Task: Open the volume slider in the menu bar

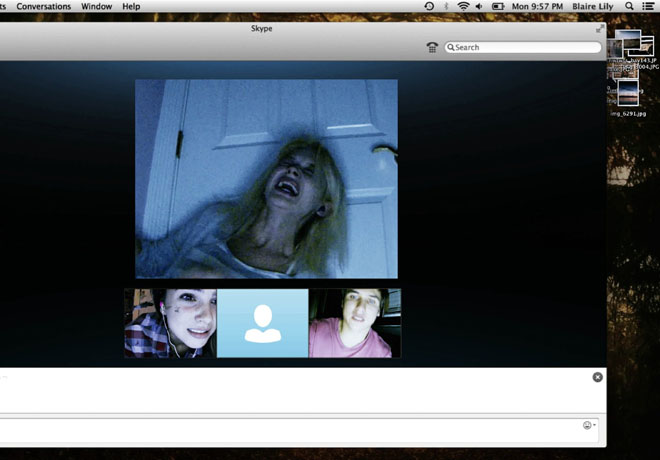Action: pyautogui.click(x=479, y=7)
